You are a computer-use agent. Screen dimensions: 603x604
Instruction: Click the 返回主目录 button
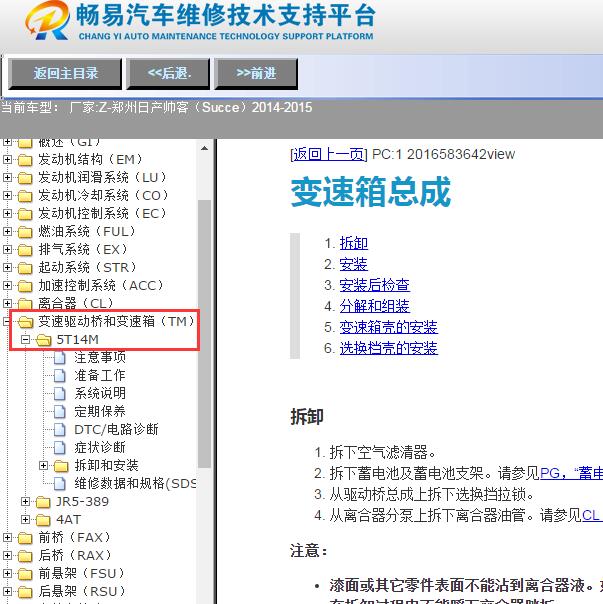point(65,74)
